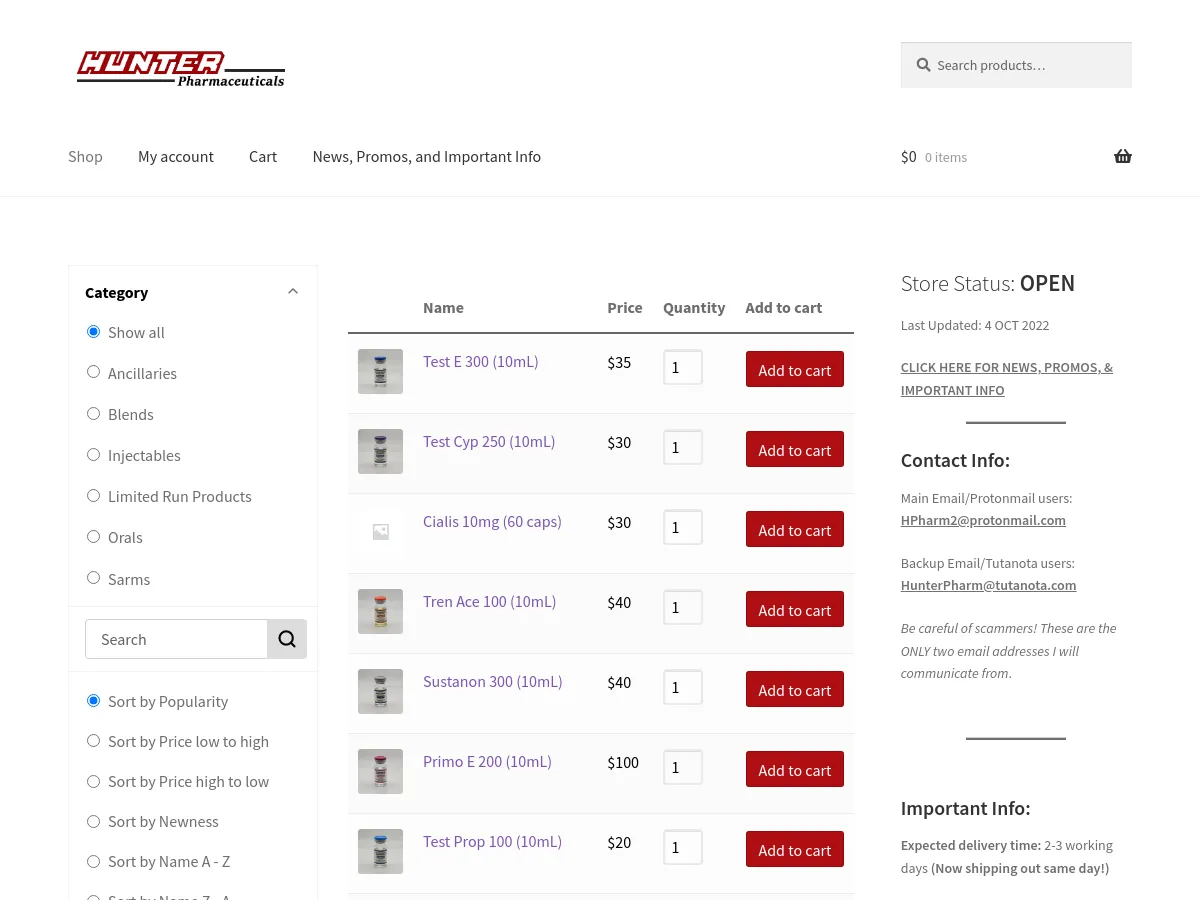
Task: Click the Test E 300 product thumbnail
Action: click(380, 371)
